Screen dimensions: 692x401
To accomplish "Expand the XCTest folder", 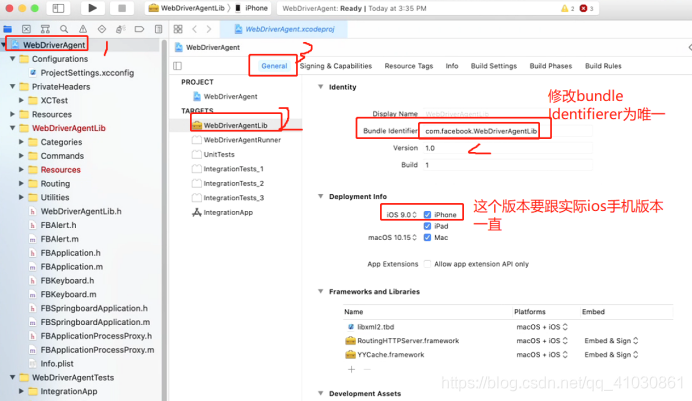I will pos(21,100).
